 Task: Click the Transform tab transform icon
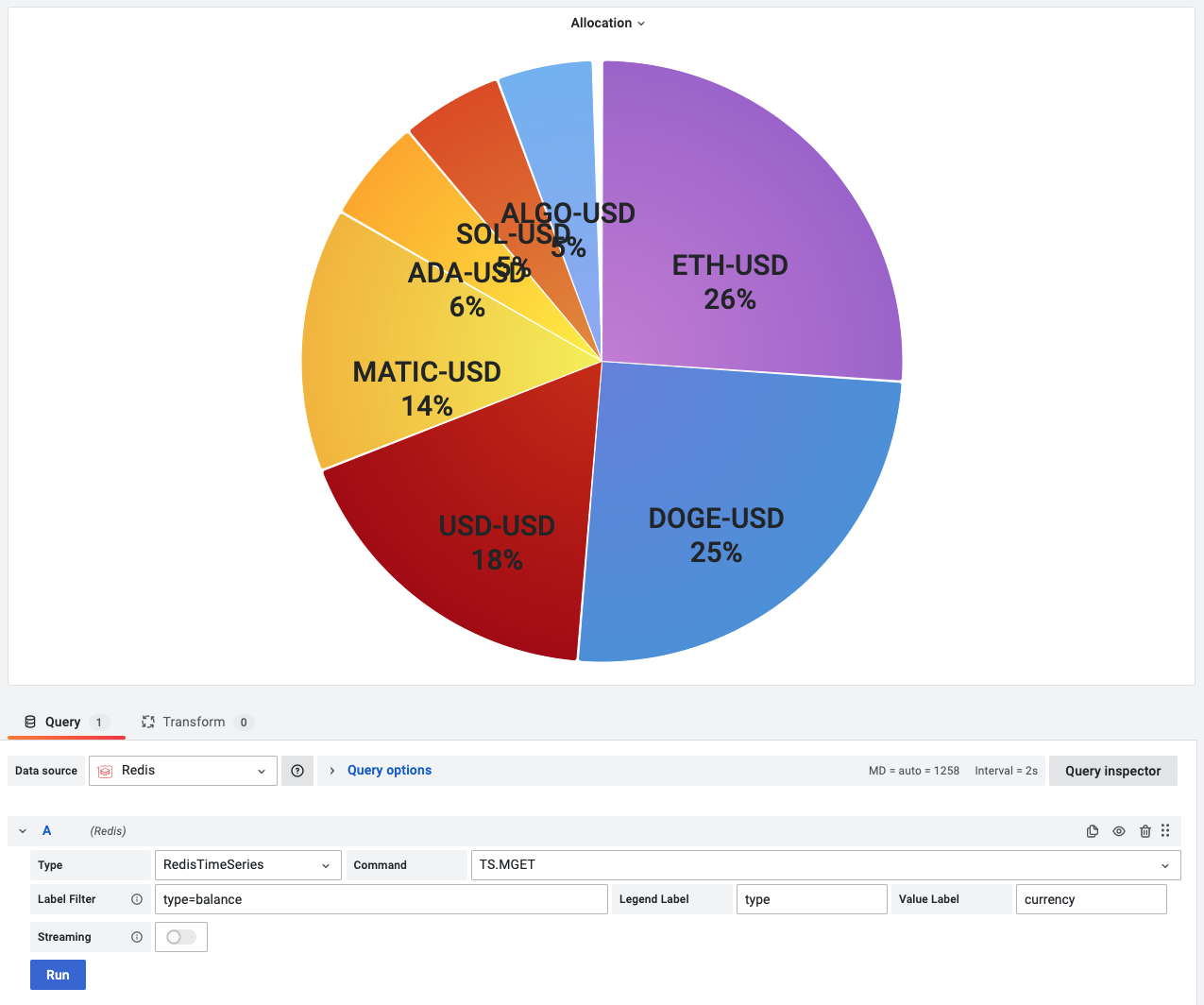pos(148,721)
